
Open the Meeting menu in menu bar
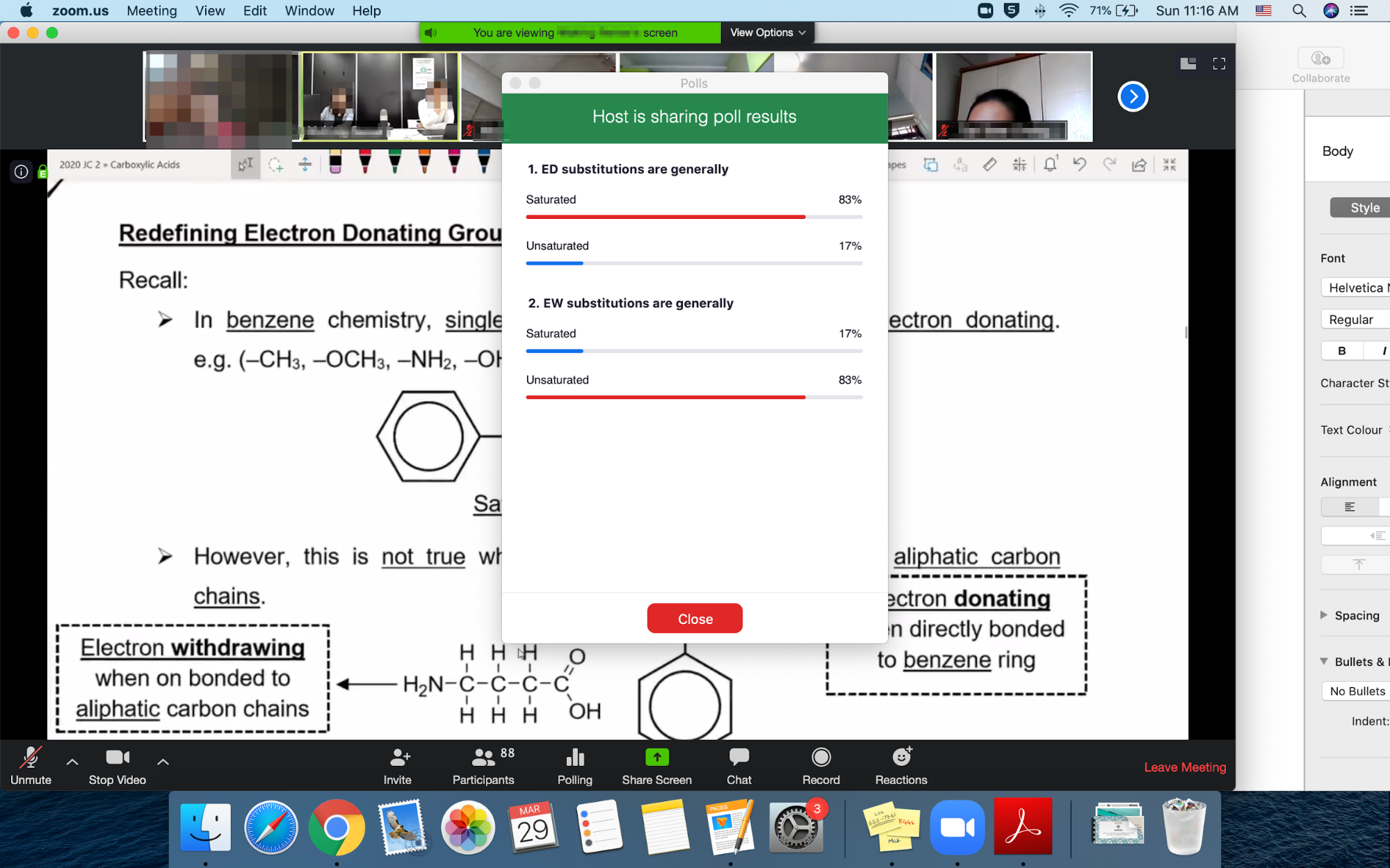(x=152, y=10)
